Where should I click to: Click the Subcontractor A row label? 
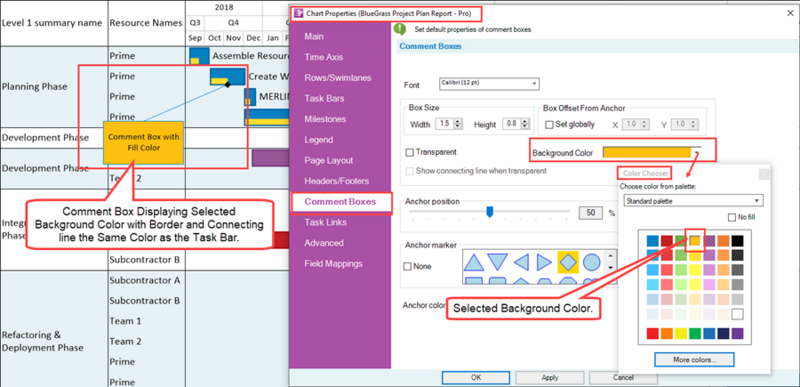click(x=144, y=280)
